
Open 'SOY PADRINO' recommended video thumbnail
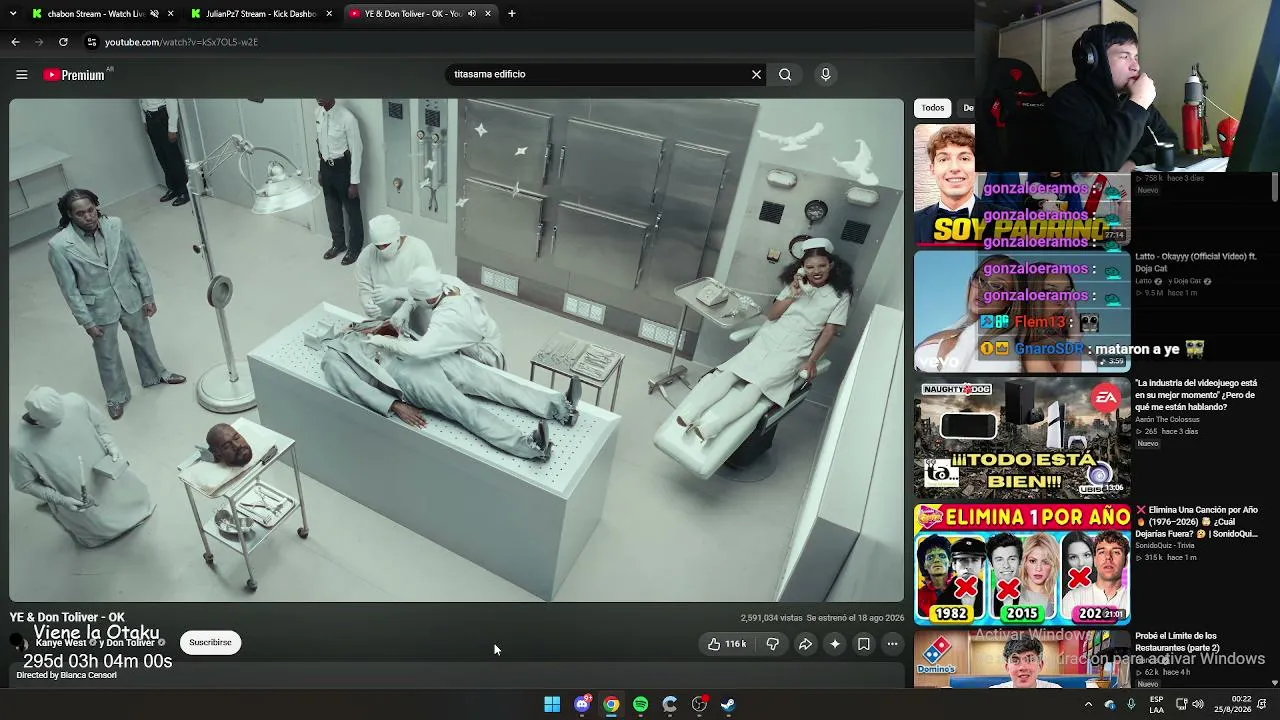1022,185
